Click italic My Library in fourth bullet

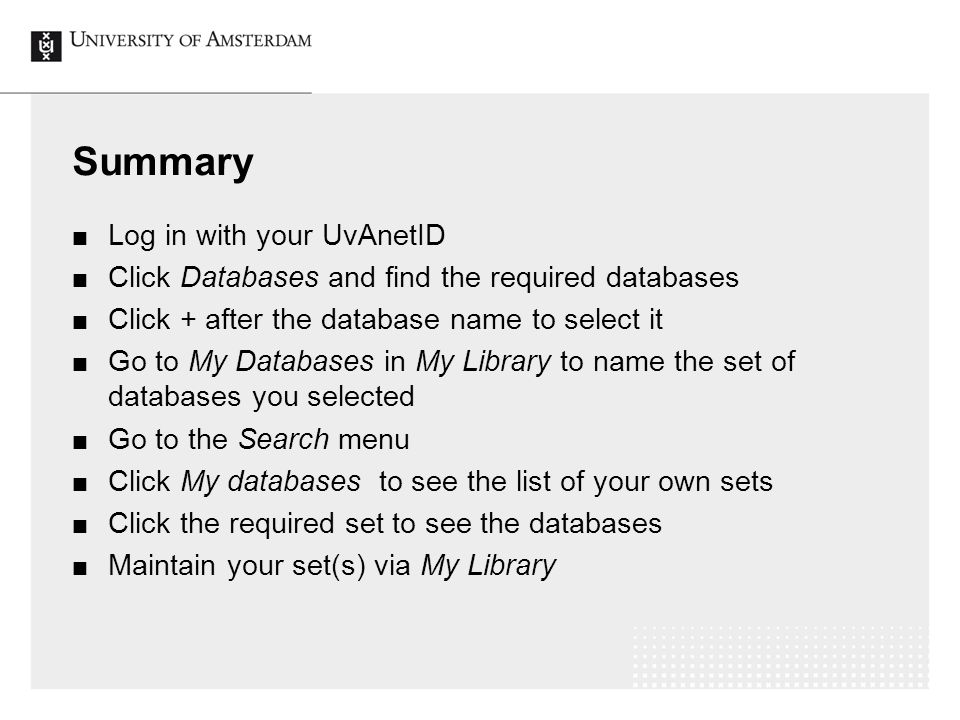(484, 362)
